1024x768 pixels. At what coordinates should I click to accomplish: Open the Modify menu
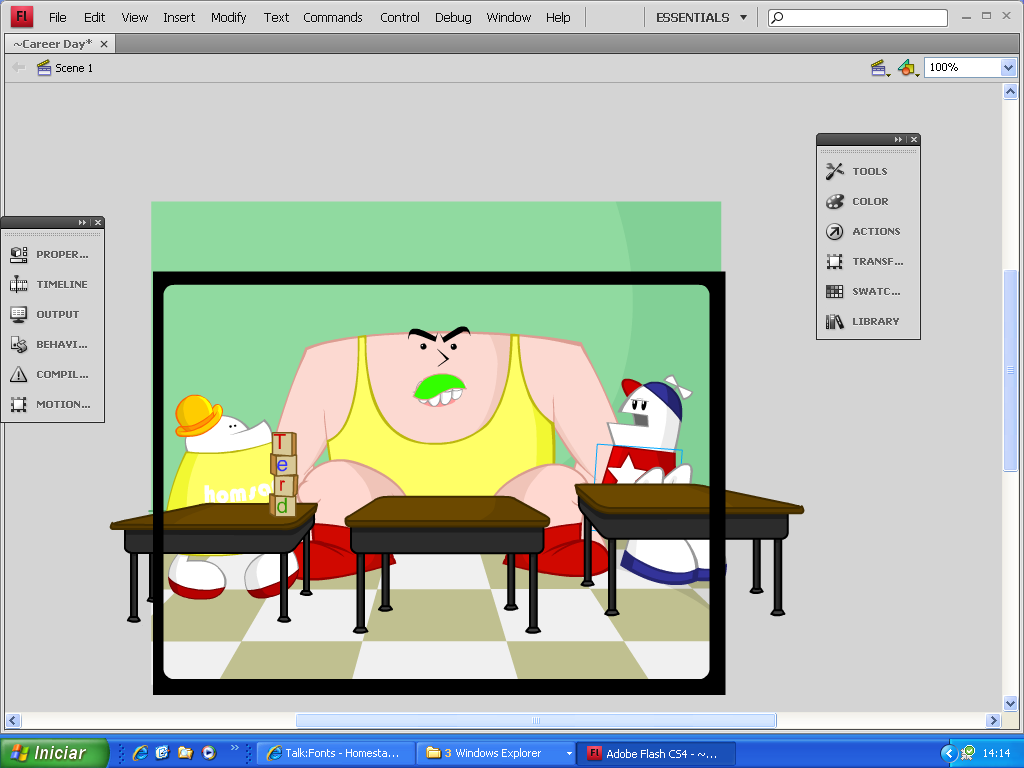(x=229, y=17)
